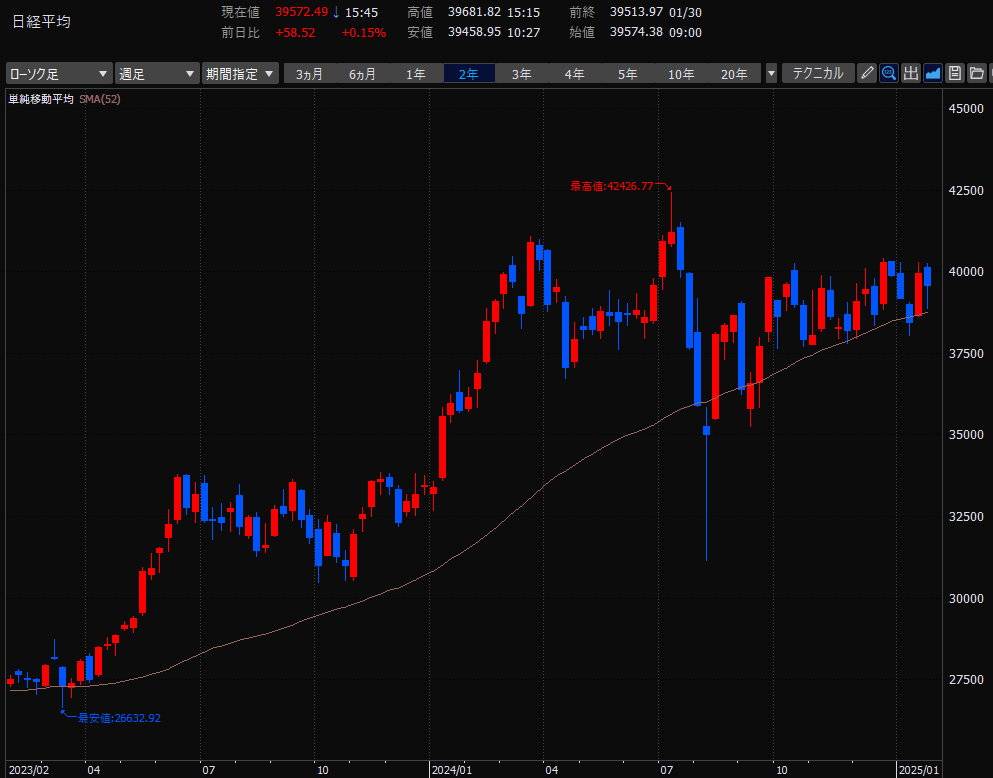Image resolution: width=993 pixels, height=778 pixels.
Task: Open the テクニカル indicators button
Action: click(818, 73)
